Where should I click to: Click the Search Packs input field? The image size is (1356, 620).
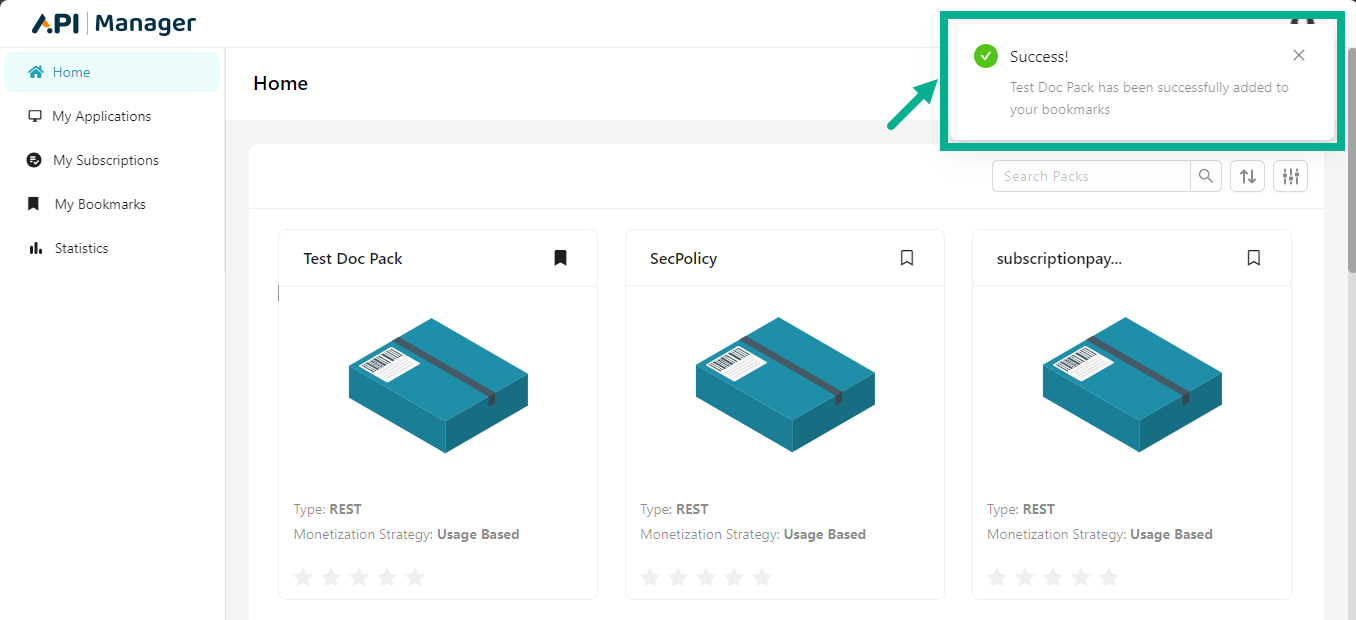point(1091,176)
